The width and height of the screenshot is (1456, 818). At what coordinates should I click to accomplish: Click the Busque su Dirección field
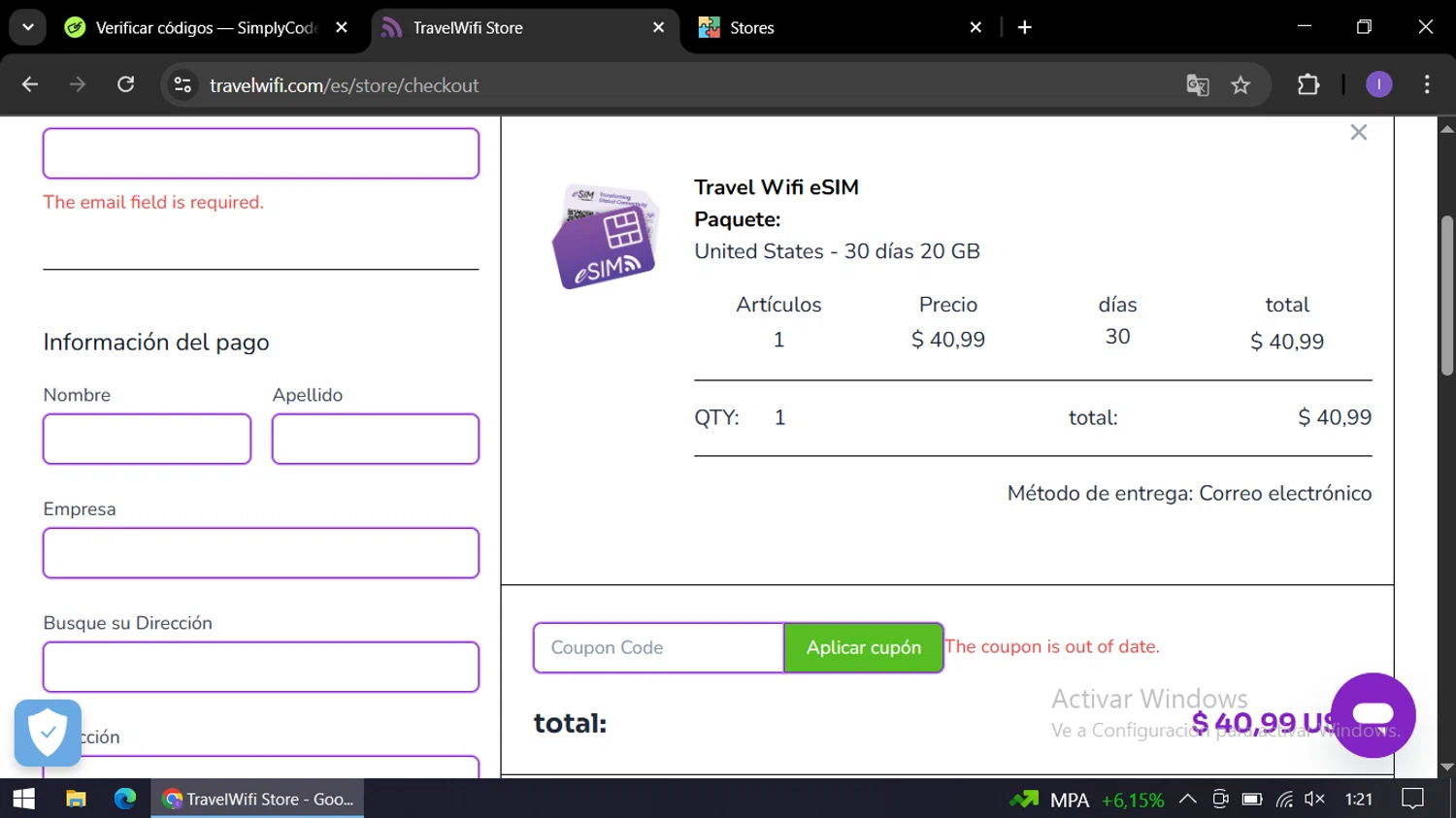click(x=261, y=667)
